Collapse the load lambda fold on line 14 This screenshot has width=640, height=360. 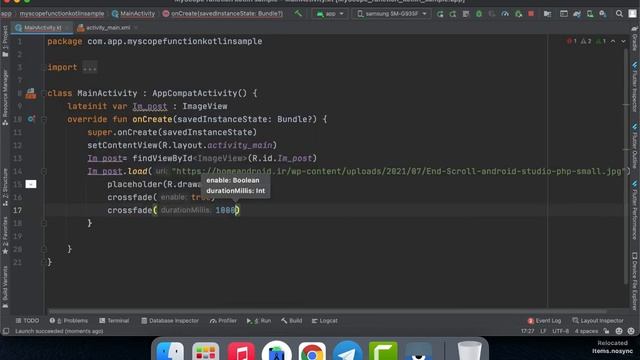point(44,171)
